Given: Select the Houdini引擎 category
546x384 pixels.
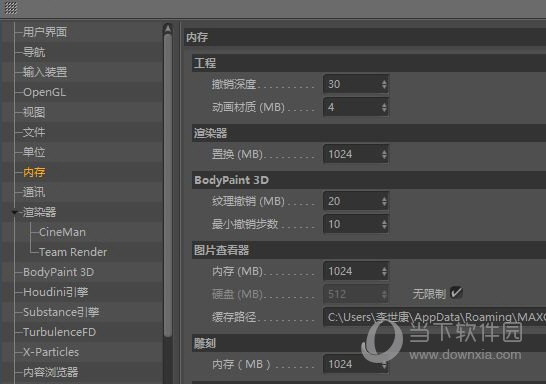Looking at the screenshot, I should tap(56, 292).
